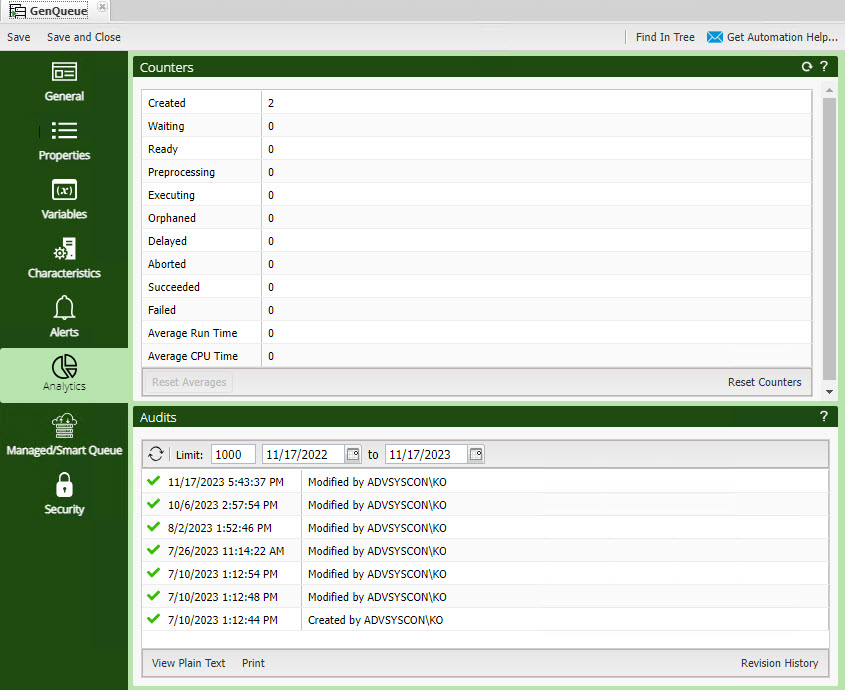Select the Failed counter row
Image resolution: width=845 pixels, height=690 pixels.
click(476, 310)
